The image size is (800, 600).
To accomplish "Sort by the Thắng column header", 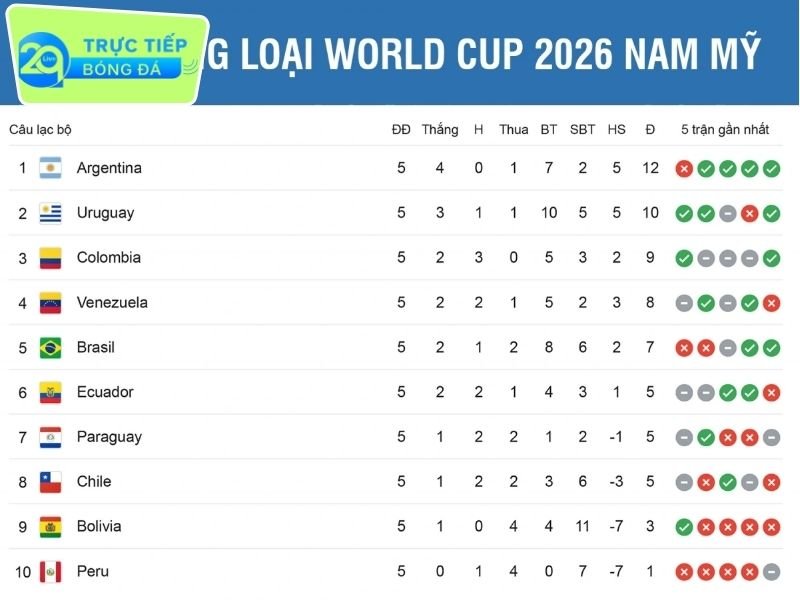I will [440, 129].
